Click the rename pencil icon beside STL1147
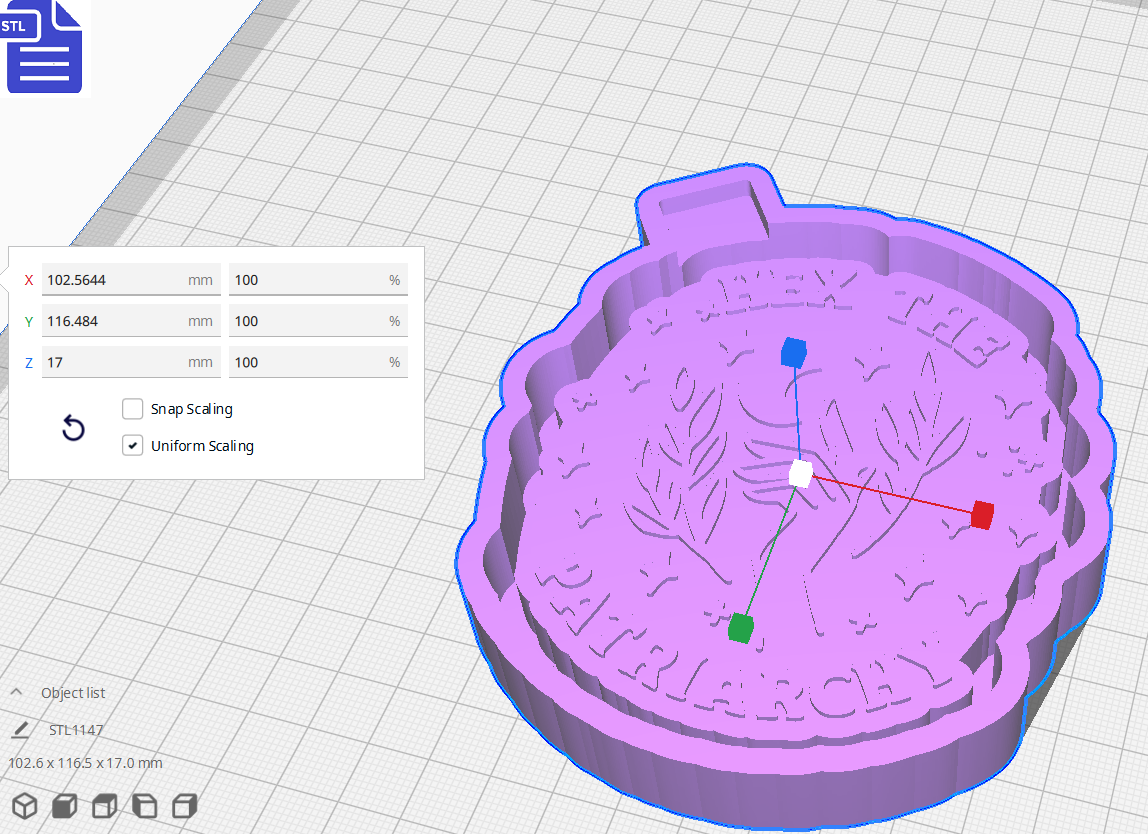Screen dimensions: 1148x834 click(21, 730)
